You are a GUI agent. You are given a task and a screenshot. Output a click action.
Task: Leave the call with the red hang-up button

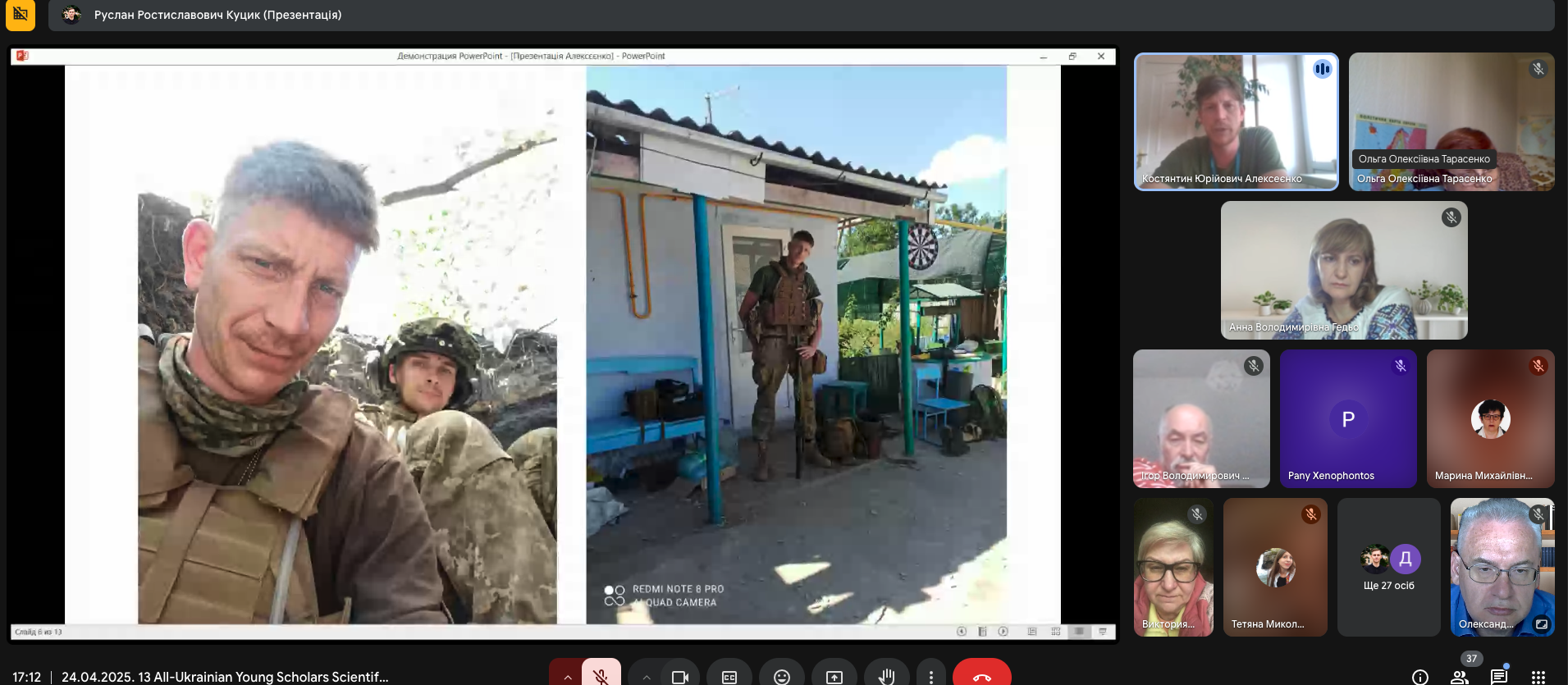point(981,676)
